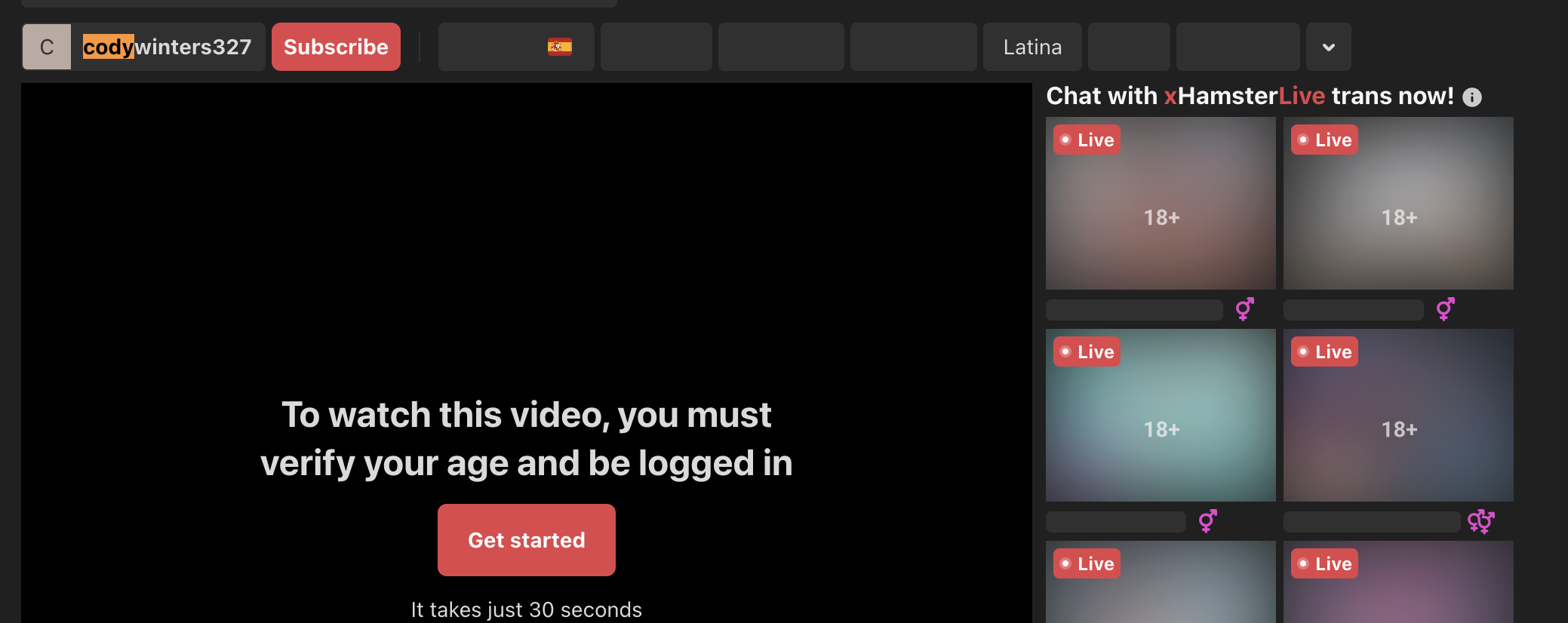Click the age verification message text
Image resolution: width=1568 pixels, height=623 pixels.
tap(527, 439)
